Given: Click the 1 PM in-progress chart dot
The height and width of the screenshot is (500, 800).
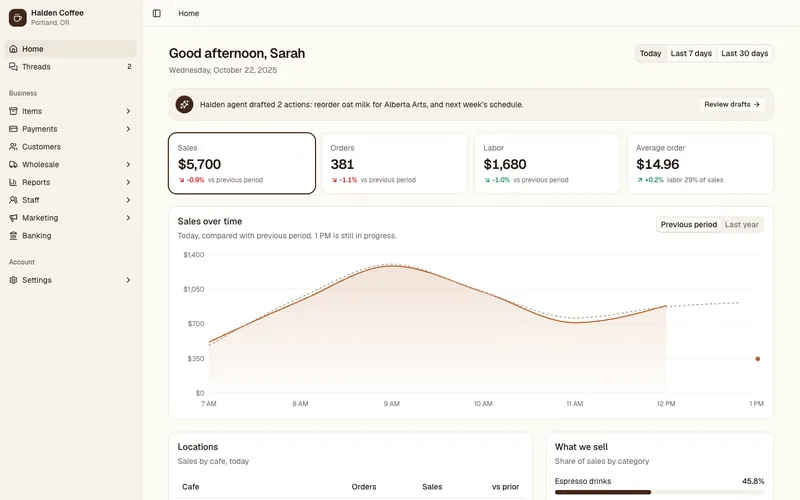Looking at the screenshot, I should coord(758,359).
